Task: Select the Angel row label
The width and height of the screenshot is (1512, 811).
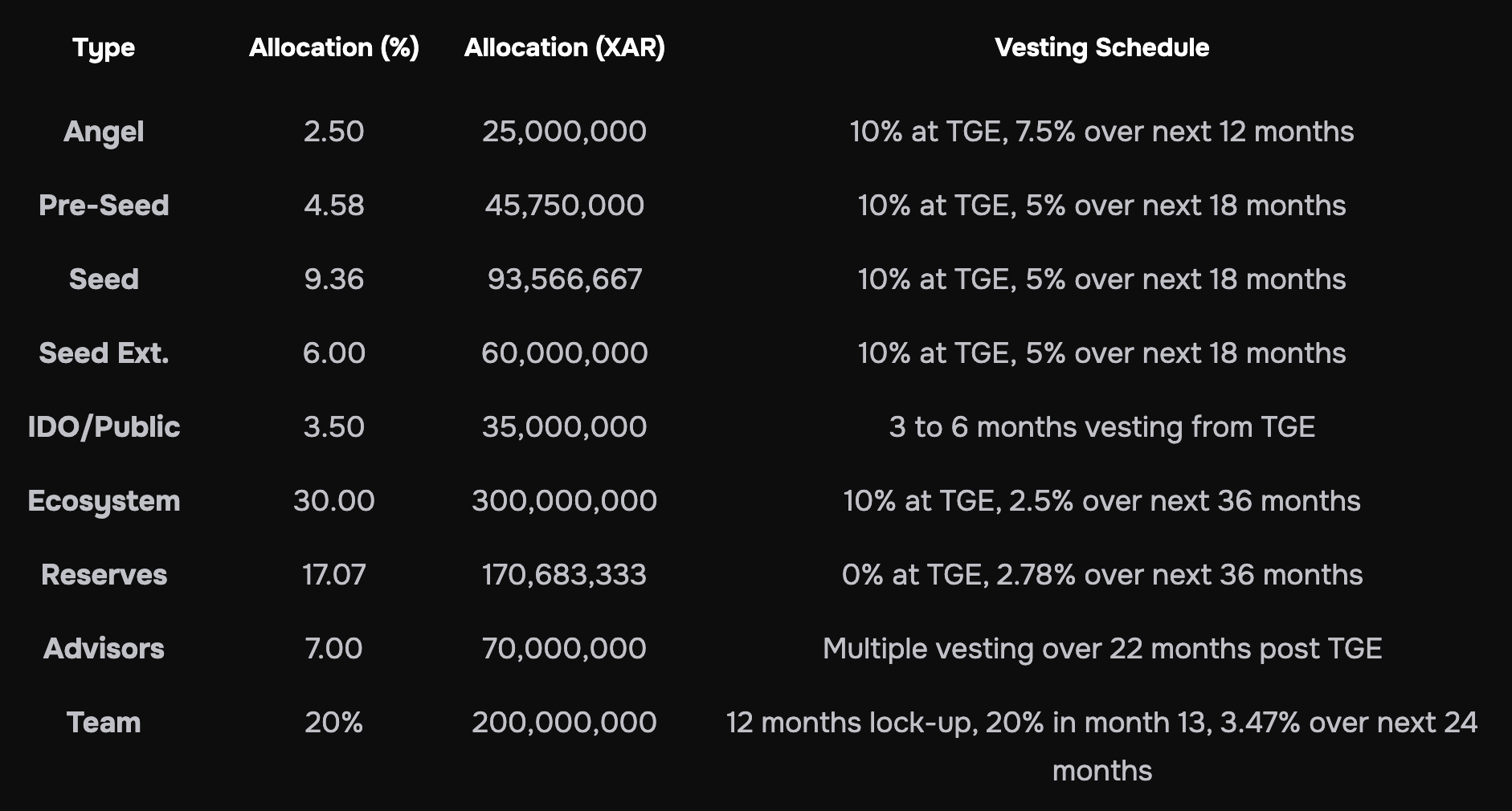Action: (104, 132)
